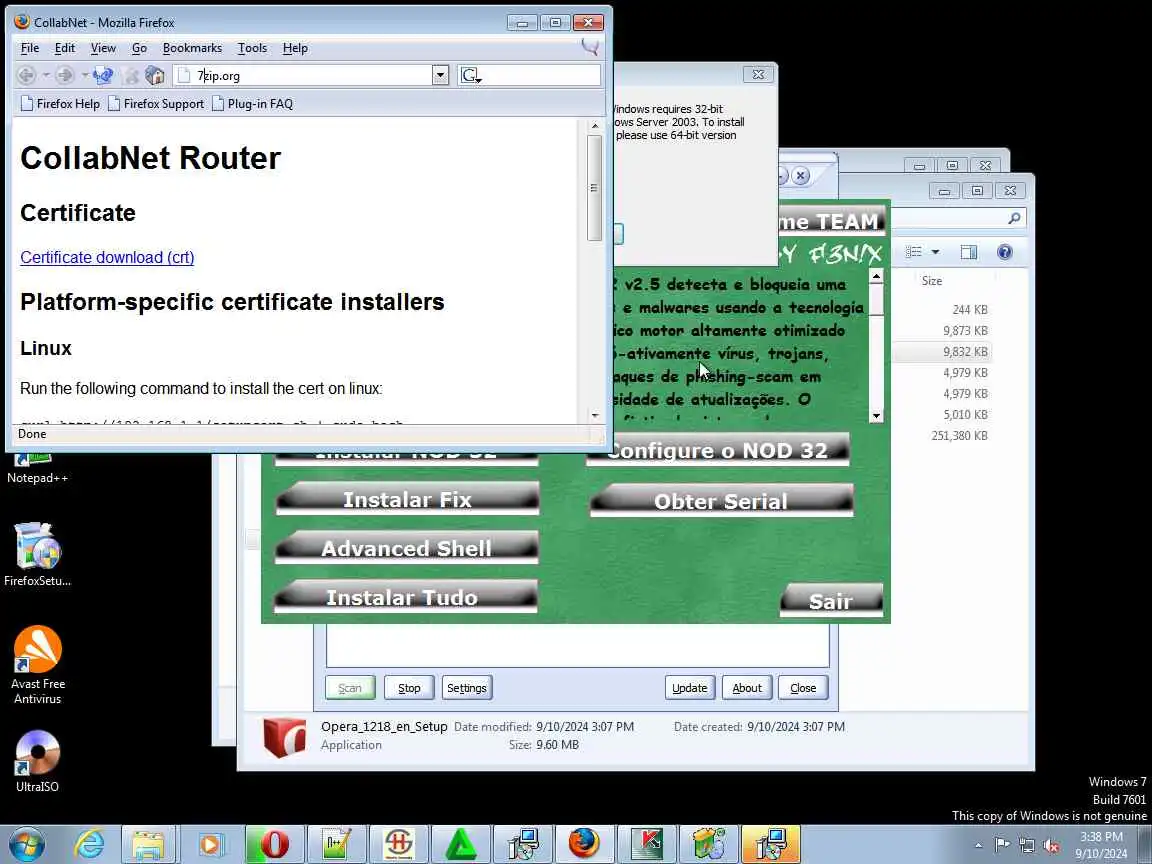
Task: Click Opera installer icon in details pane
Action: [284, 737]
